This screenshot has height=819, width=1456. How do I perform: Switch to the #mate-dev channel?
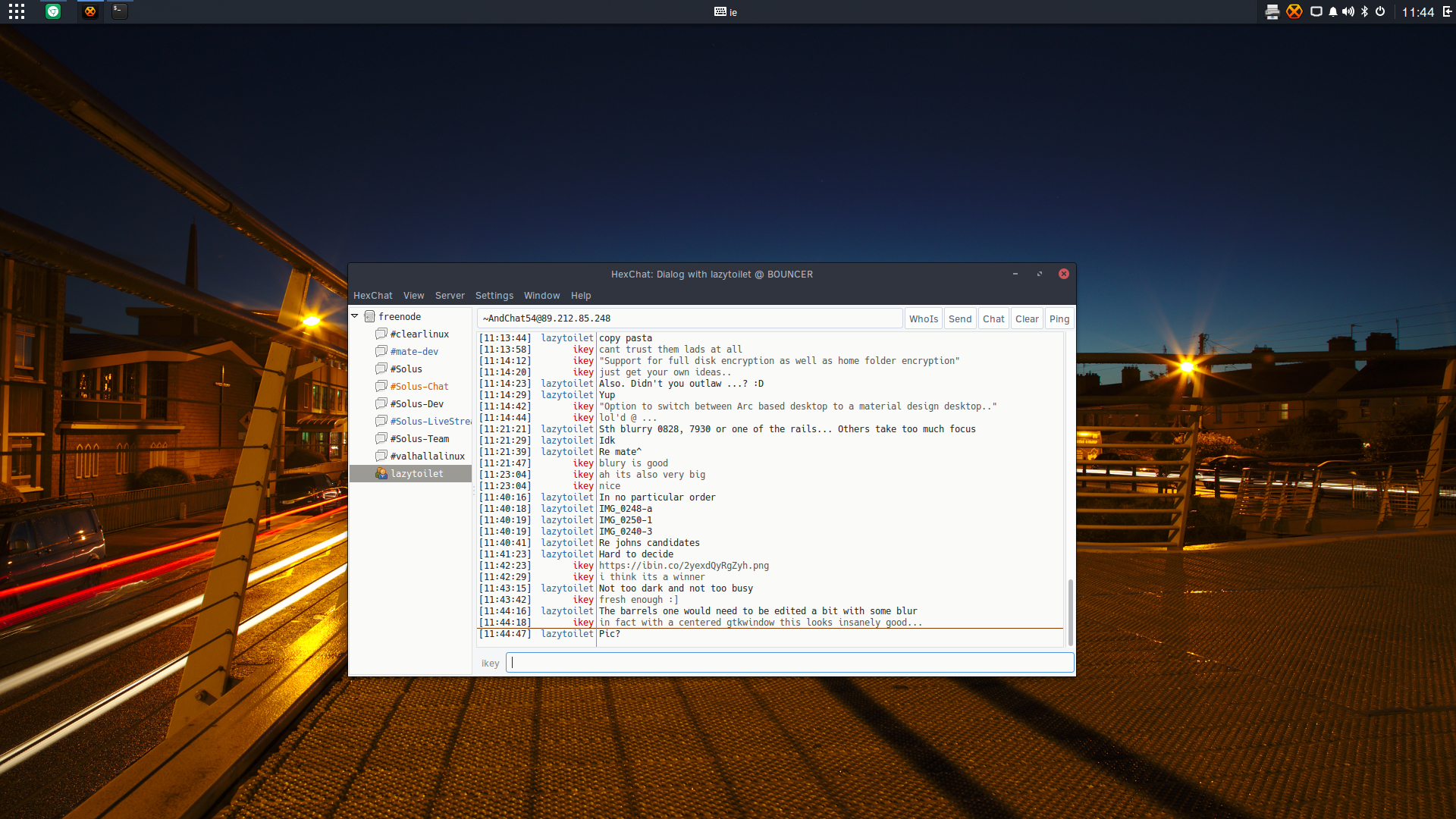point(414,352)
